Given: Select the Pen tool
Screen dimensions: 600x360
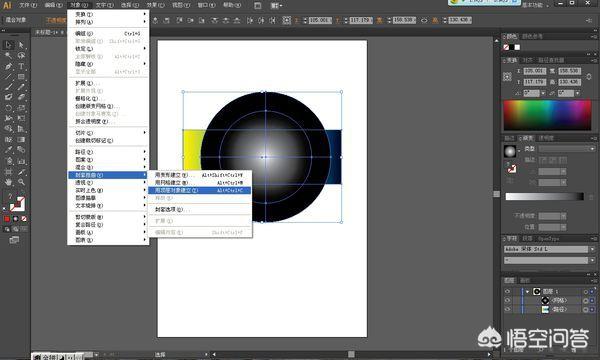Looking at the screenshot, I should tap(8, 66).
